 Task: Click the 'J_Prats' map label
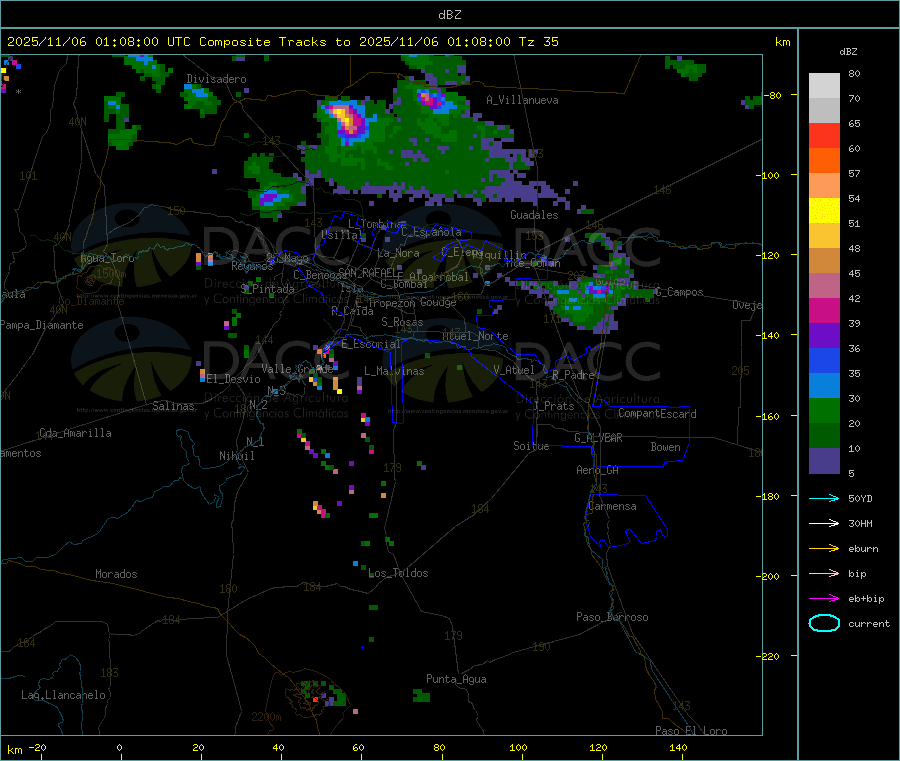[x=554, y=406]
